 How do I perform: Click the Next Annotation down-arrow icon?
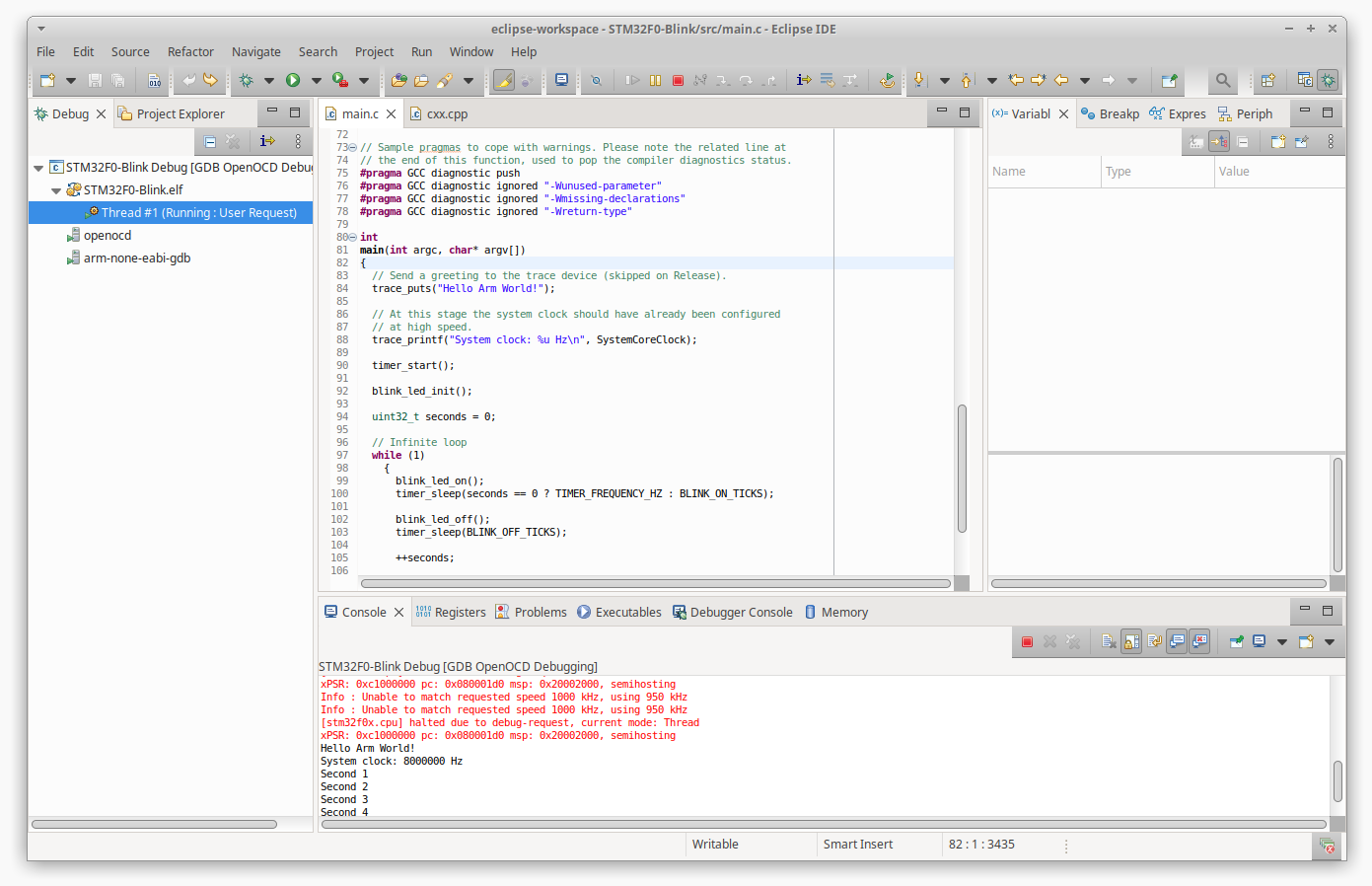pyautogui.click(x=919, y=80)
